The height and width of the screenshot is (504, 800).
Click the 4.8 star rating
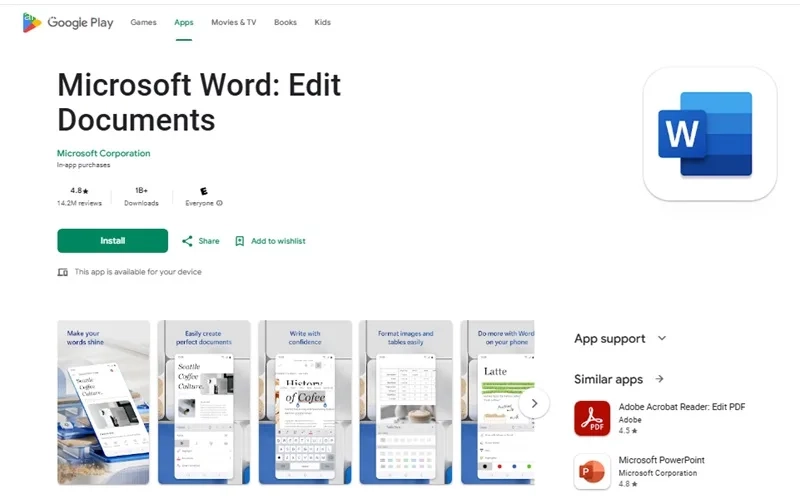tap(79, 190)
